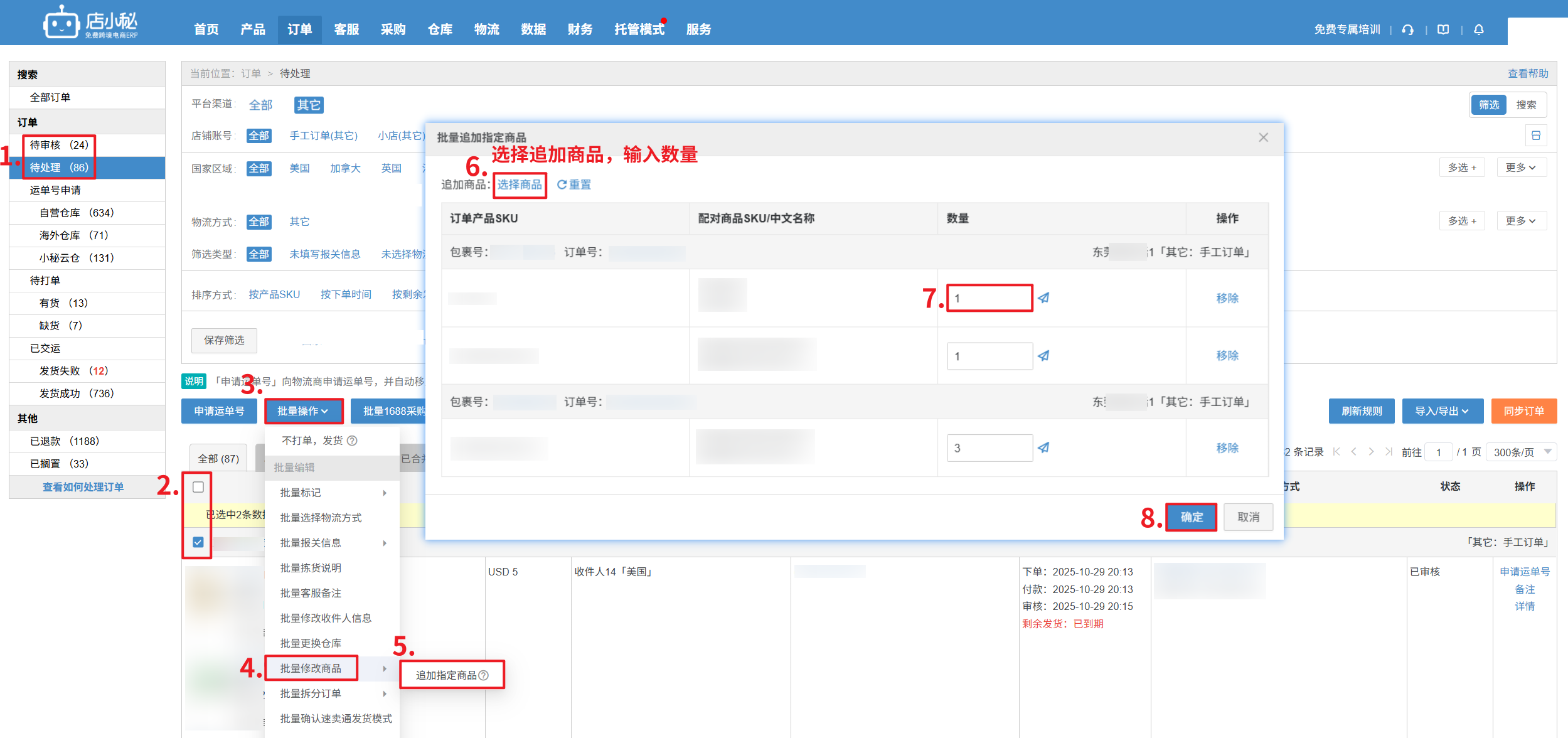
Task: Click the notification bell icon
Action: click(x=1479, y=29)
